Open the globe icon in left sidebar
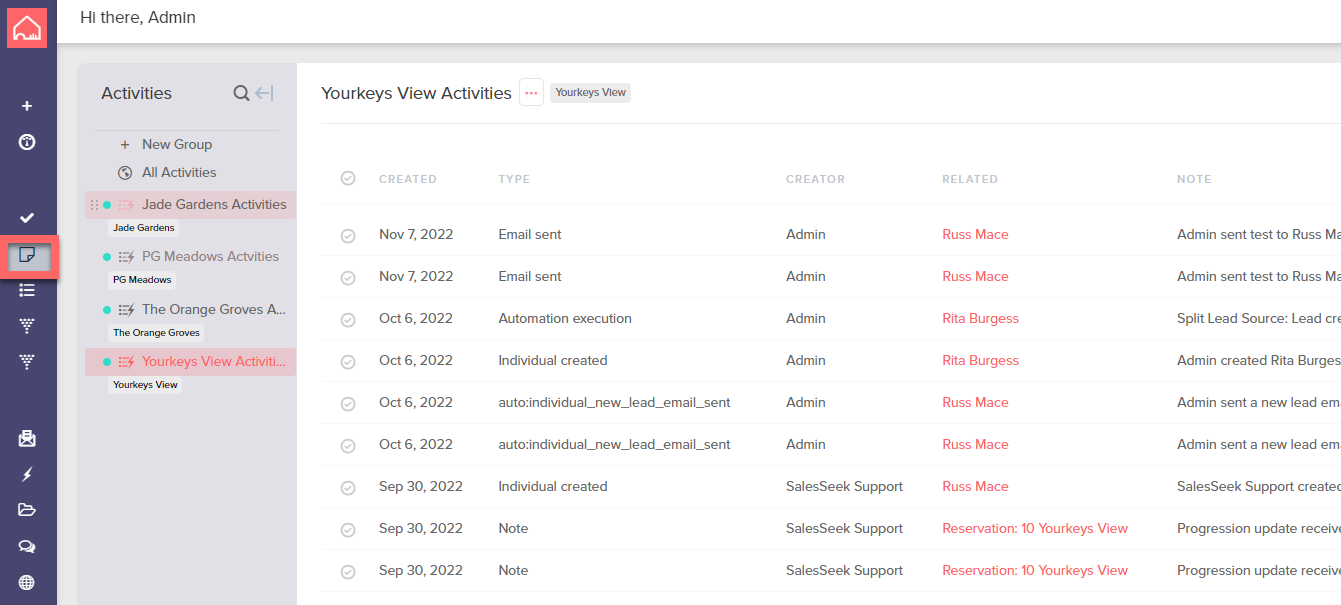The image size is (1341, 605). [x=27, y=582]
